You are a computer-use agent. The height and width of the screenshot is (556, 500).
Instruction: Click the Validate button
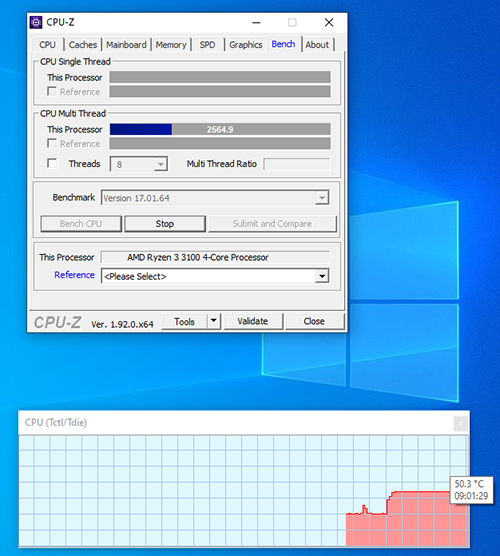coord(253,321)
